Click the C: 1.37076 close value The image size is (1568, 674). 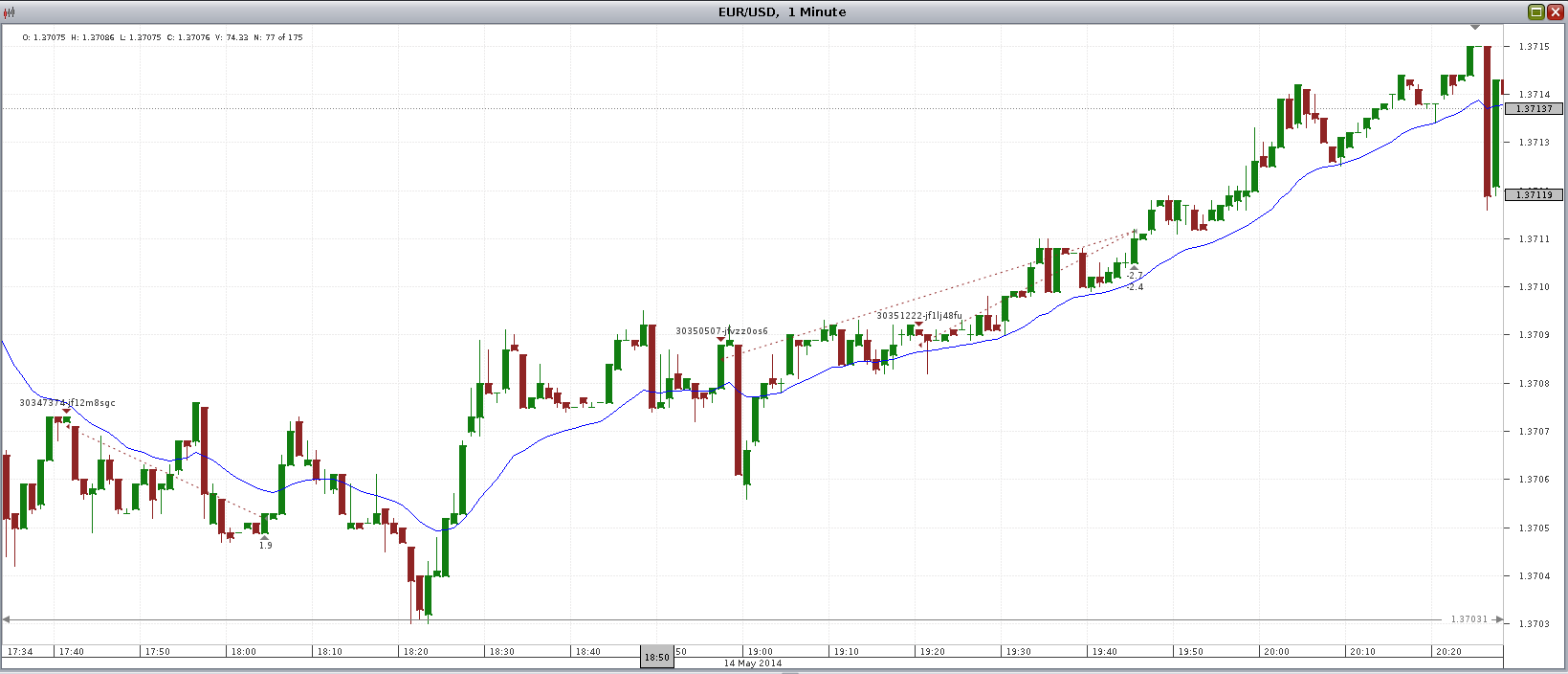point(188,37)
